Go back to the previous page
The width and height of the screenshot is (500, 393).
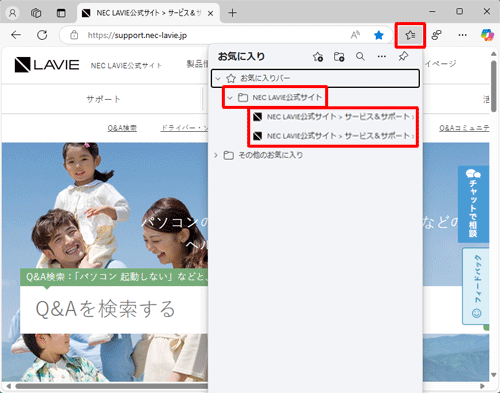click(x=16, y=35)
